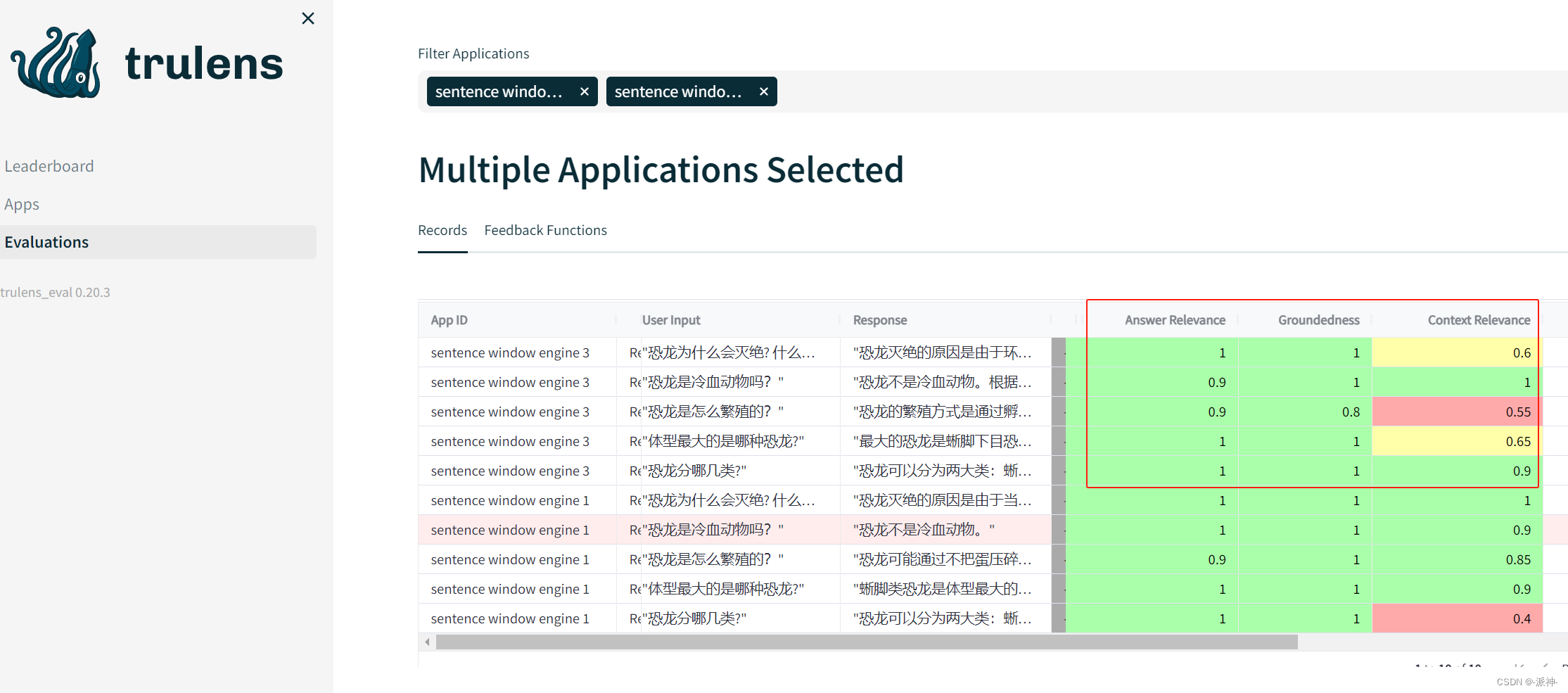Screen dimensions: 1568x693
Task: Sort by the App ID column header
Action: [x=449, y=320]
